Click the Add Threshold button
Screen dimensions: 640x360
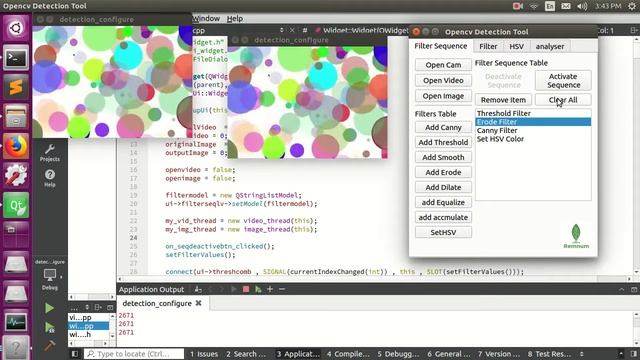[x=443, y=142]
